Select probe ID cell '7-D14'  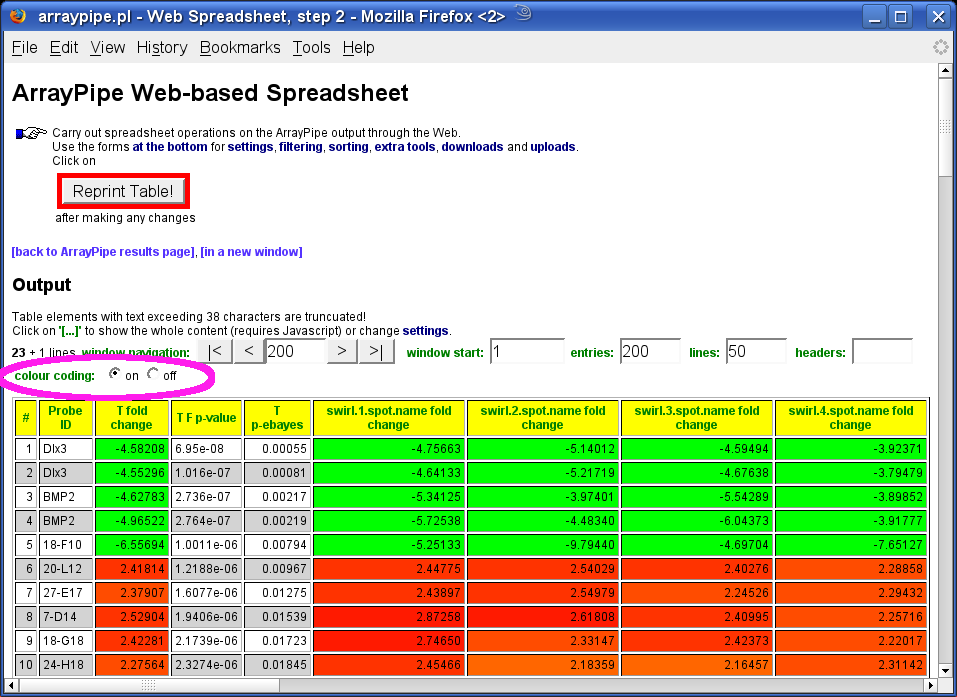[65, 616]
